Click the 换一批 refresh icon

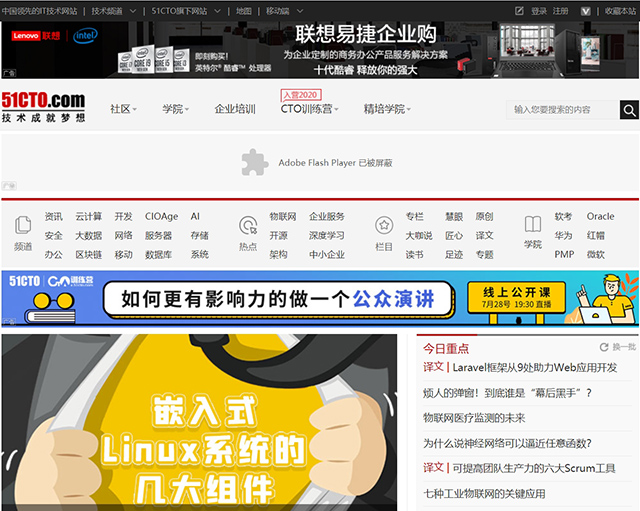tap(604, 347)
